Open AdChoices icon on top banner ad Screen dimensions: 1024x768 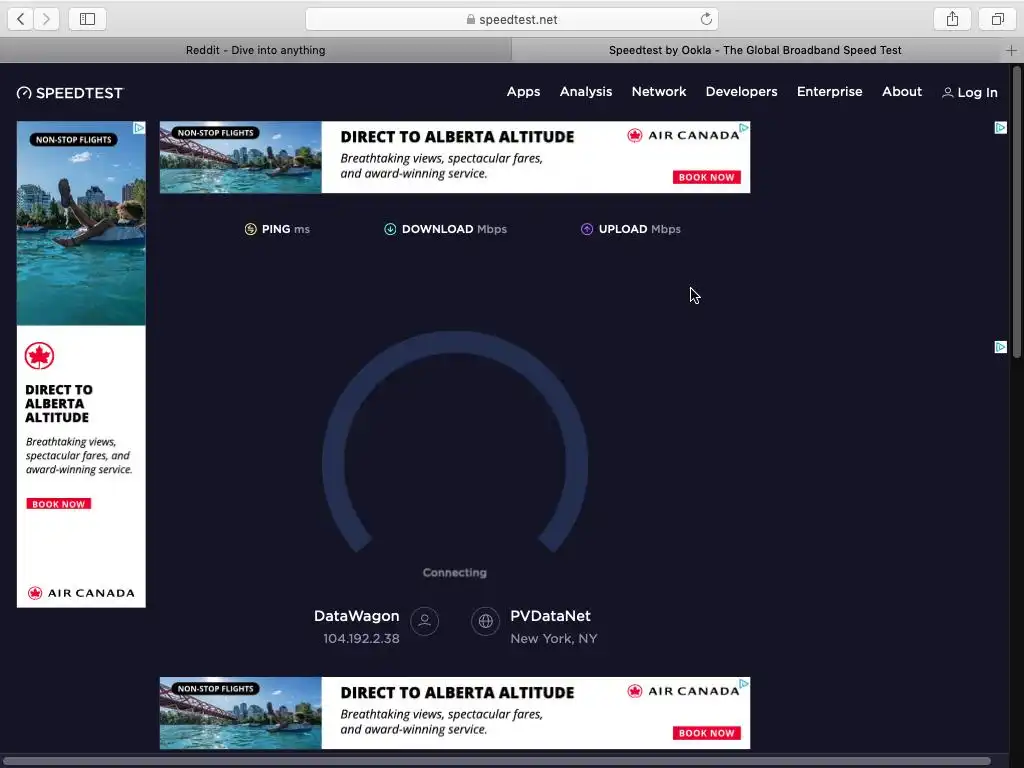pyautogui.click(x=744, y=128)
